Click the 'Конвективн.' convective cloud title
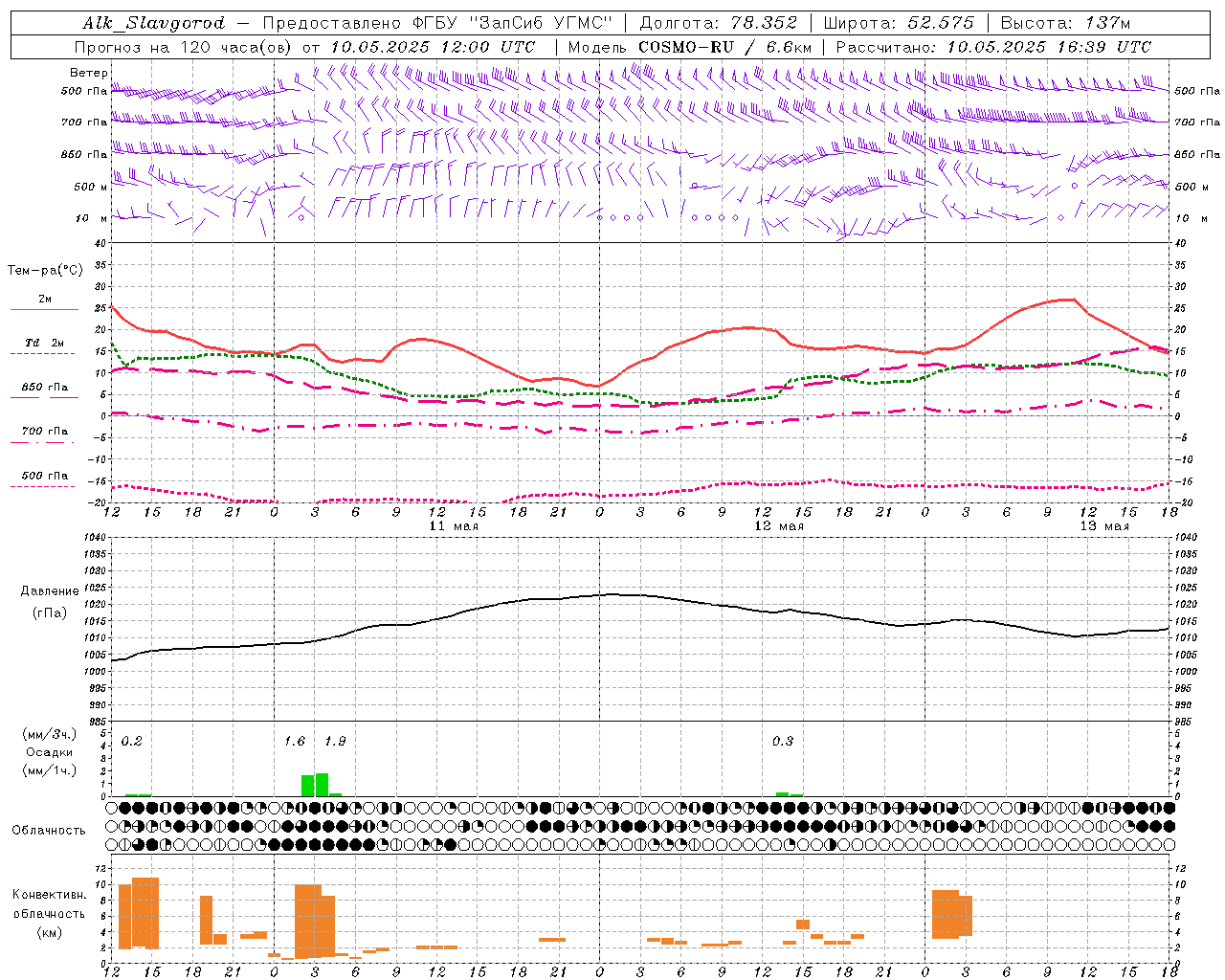Image resolution: width=1225 pixels, height=980 pixels. 50,895
